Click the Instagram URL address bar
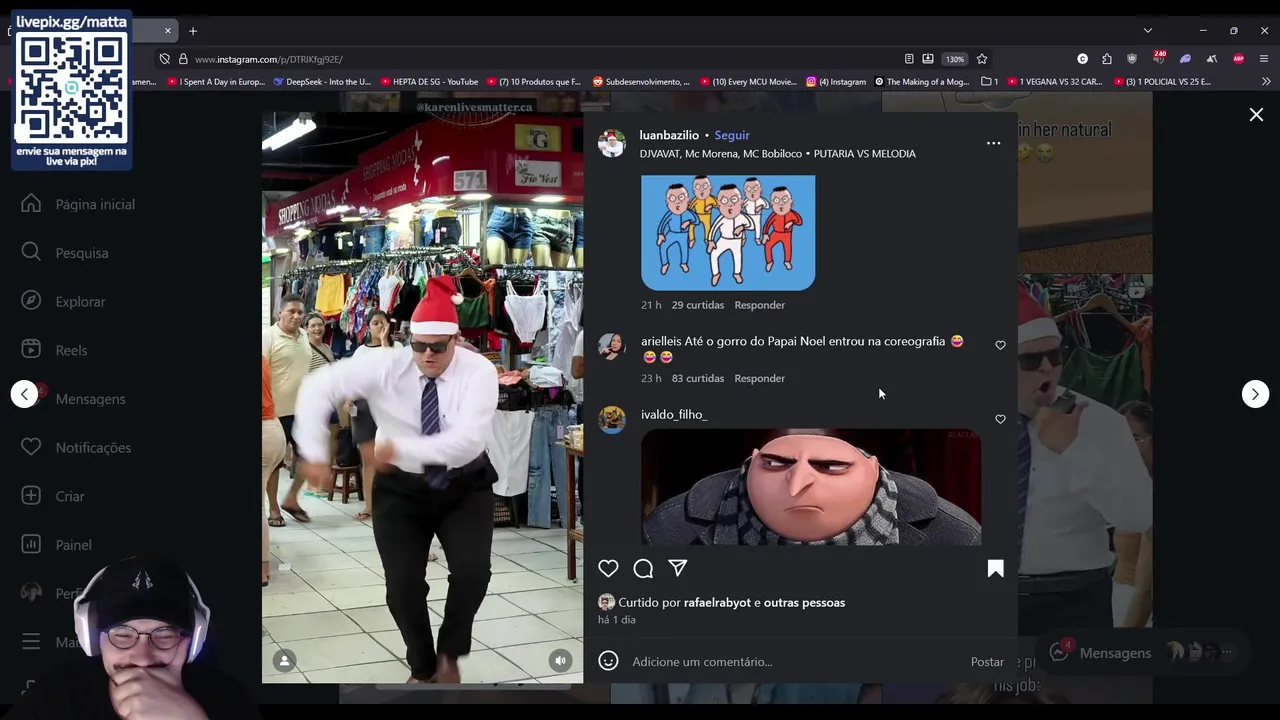Viewport: 1280px width, 720px height. click(540, 59)
